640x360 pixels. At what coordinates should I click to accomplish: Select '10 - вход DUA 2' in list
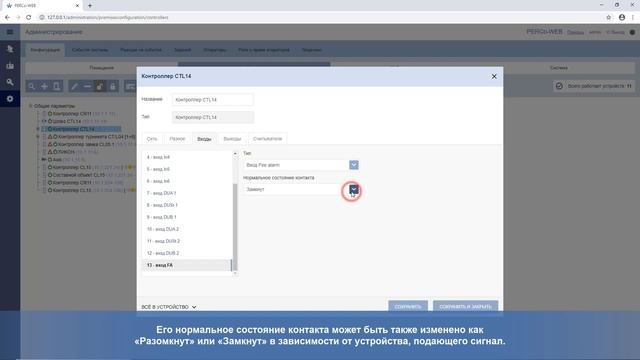[187, 229]
